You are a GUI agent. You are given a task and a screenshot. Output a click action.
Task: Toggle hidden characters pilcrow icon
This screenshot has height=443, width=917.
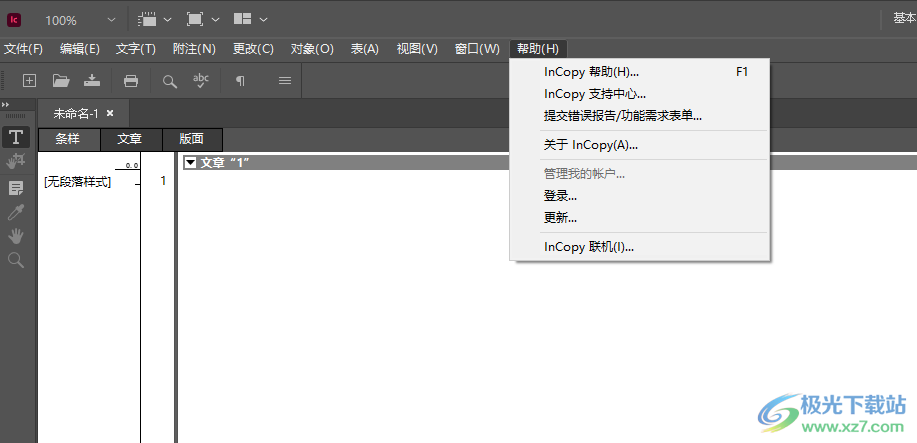[x=240, y=81]
